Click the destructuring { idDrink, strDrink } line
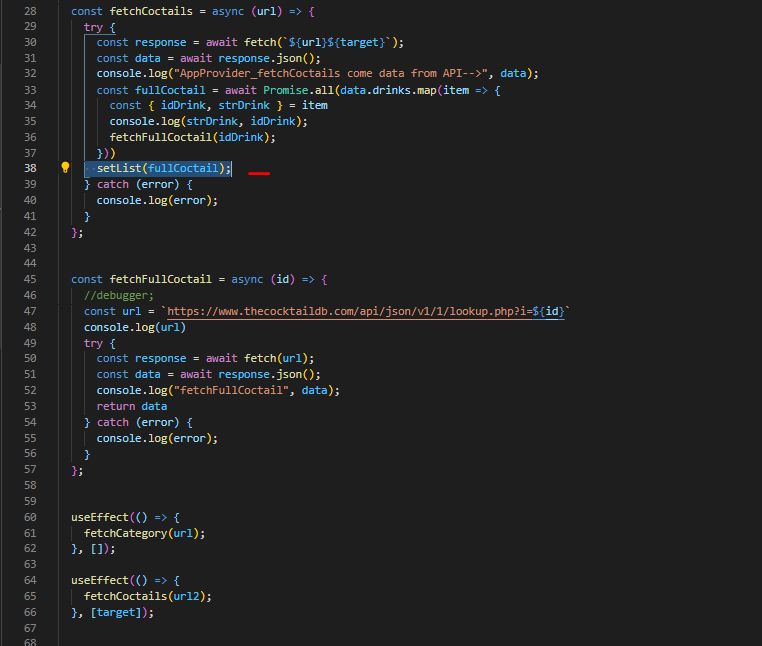Screen dimensions: 762x646 (x=218, y=105)
